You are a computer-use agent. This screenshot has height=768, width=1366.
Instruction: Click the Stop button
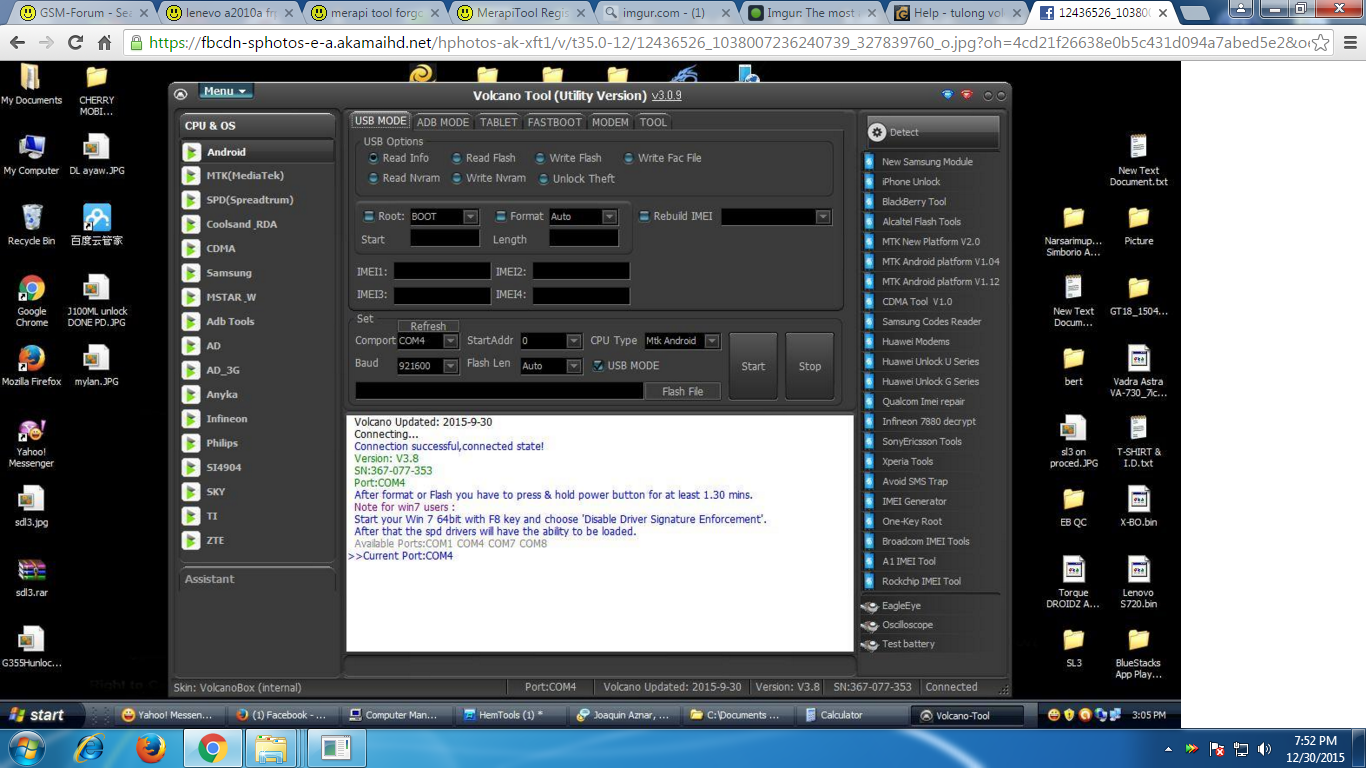(810, 366)
